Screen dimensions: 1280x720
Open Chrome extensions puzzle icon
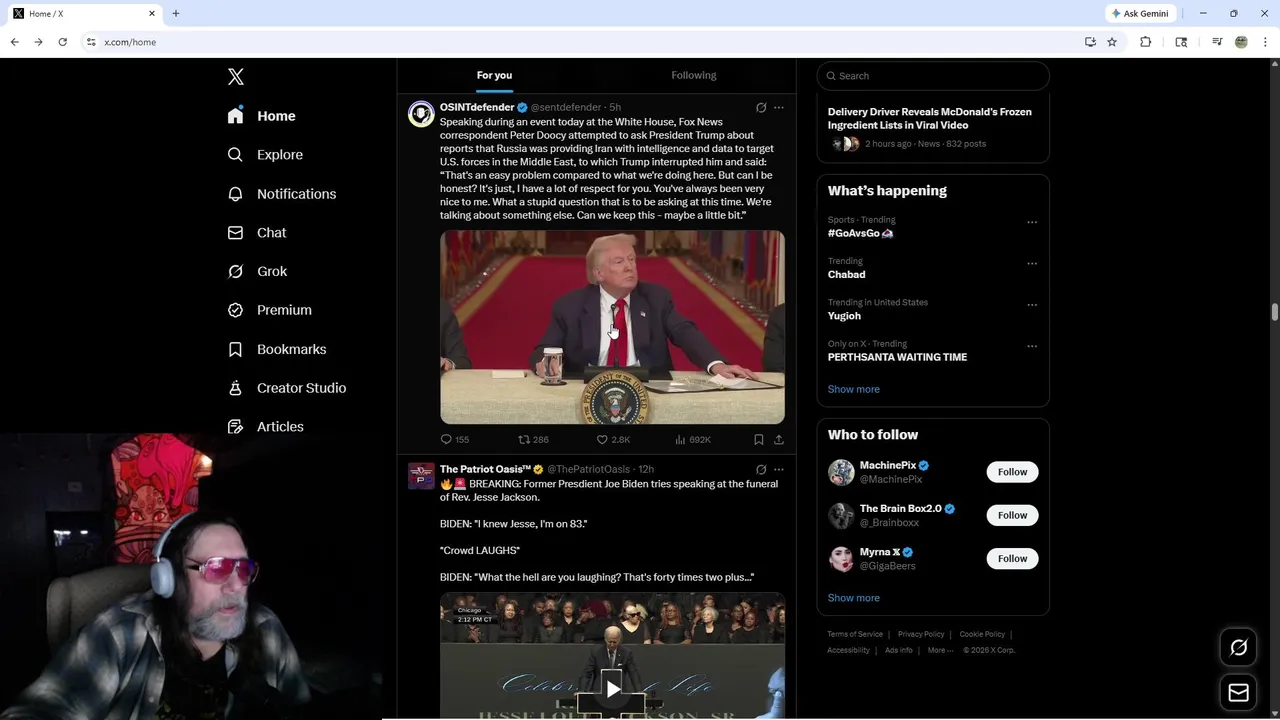point(1146,42)
